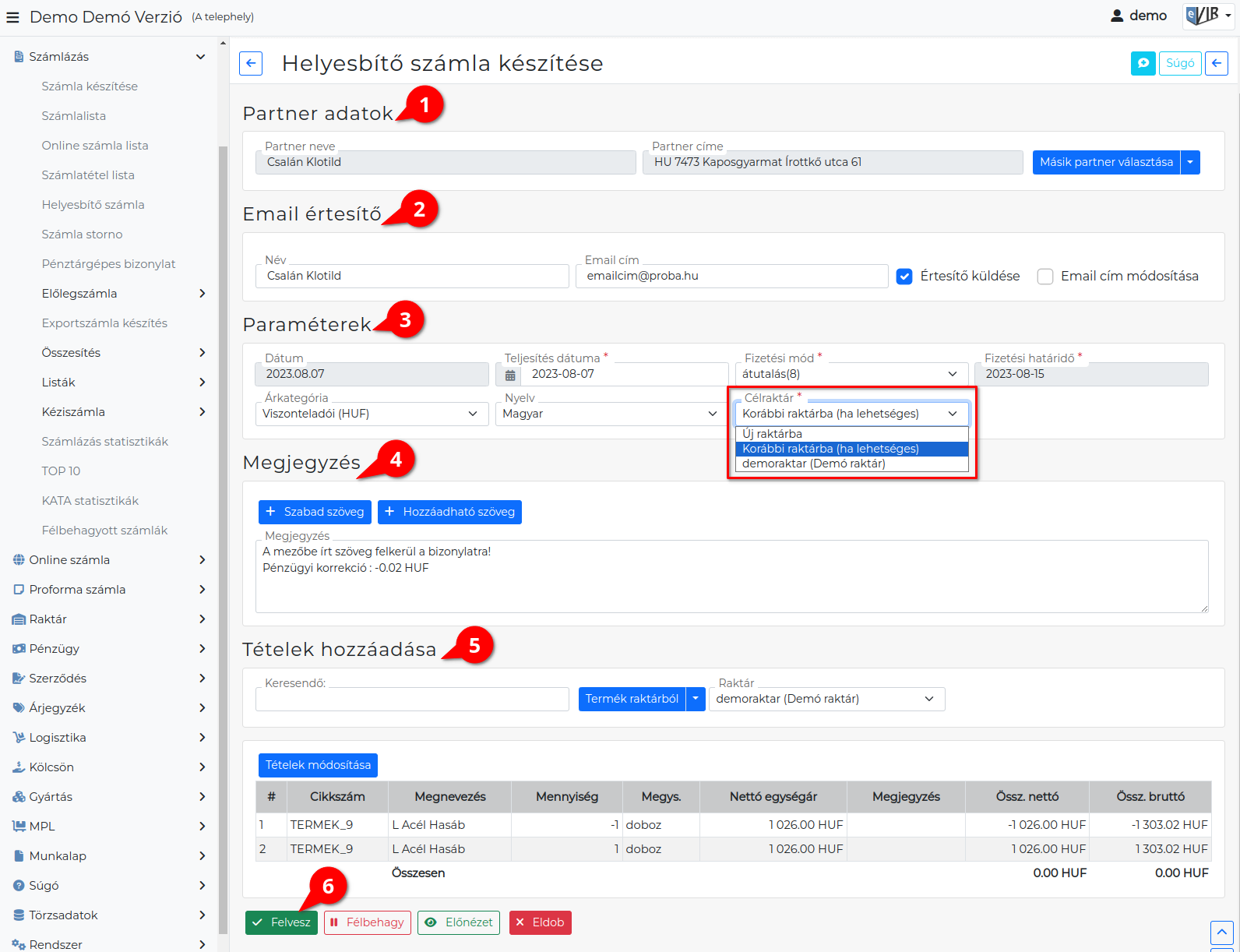
Task: Click the scroll-to-top arrow icon
Action: (x=1221, y=933)
